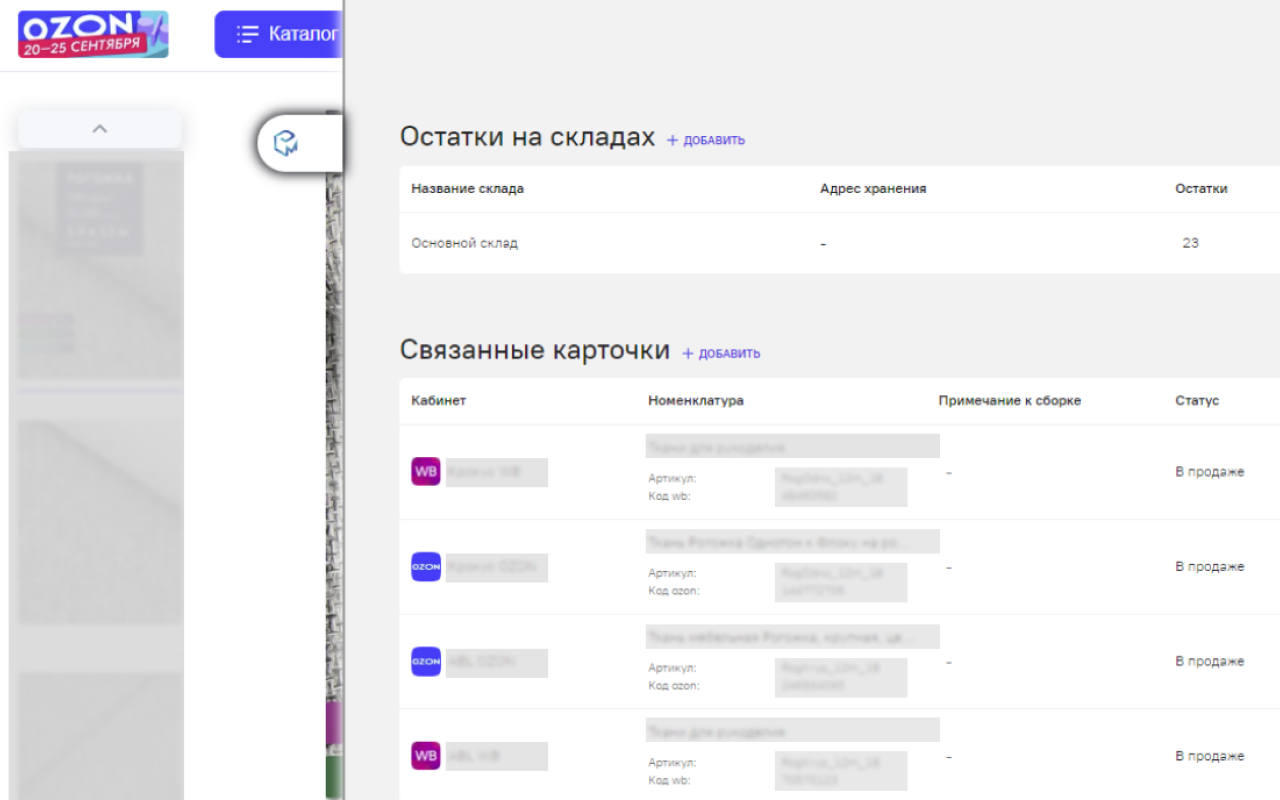Click the OZON badge on the second linked card
Screen dimensions: 1280x800
425,567
